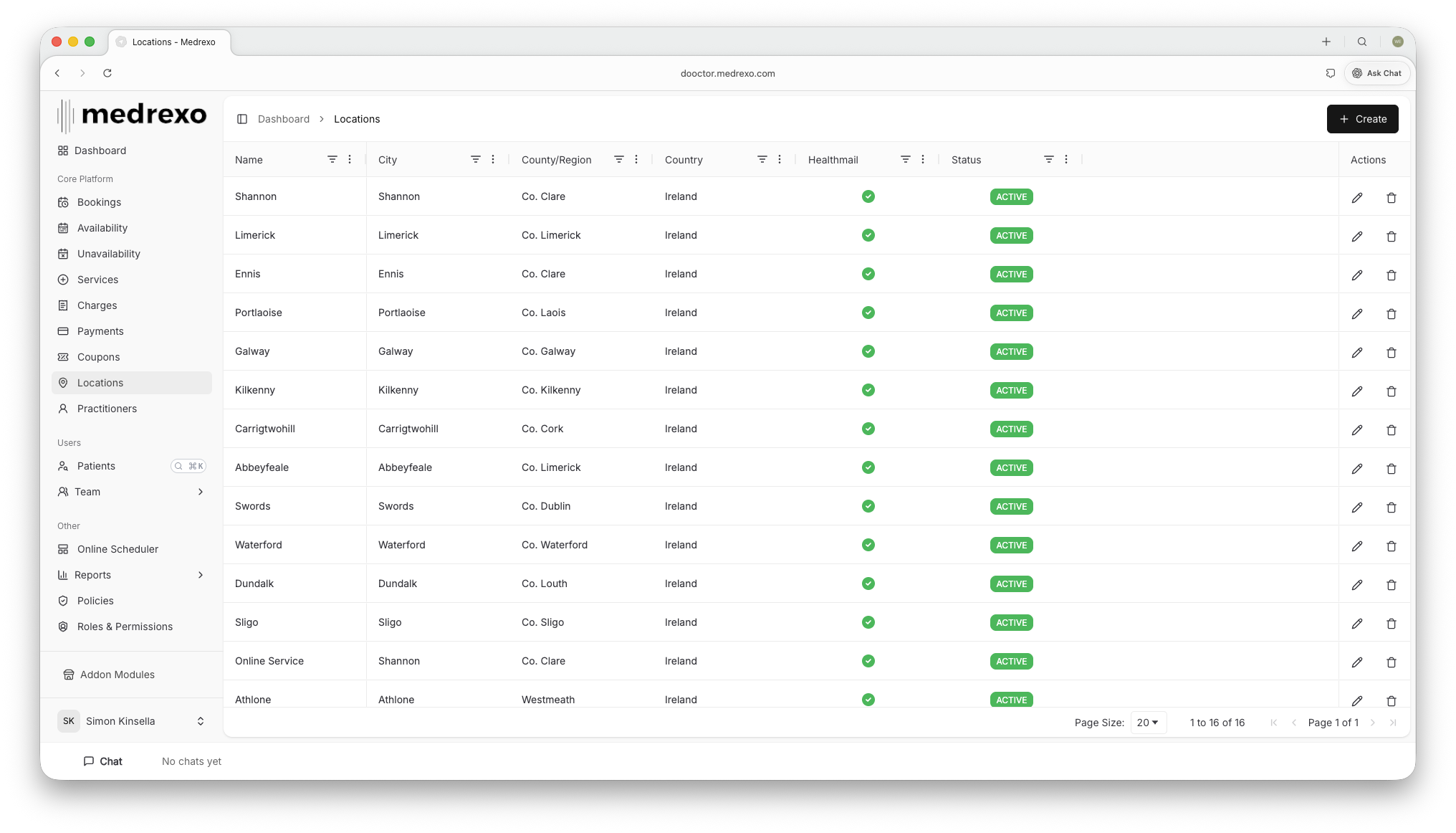
Task: Click Healthmail check mark for Ennis
Action: pyautogui.click(x=868, y=274)
